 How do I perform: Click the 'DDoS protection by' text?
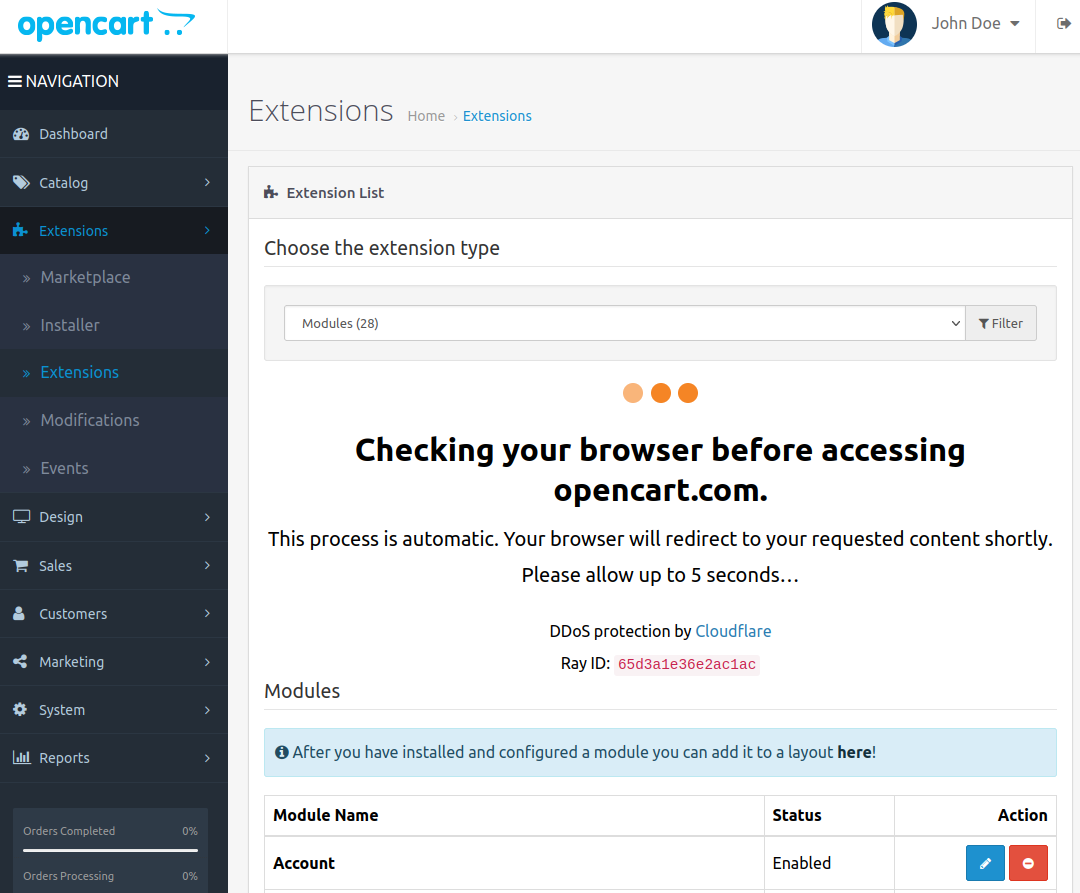[620, 631]
